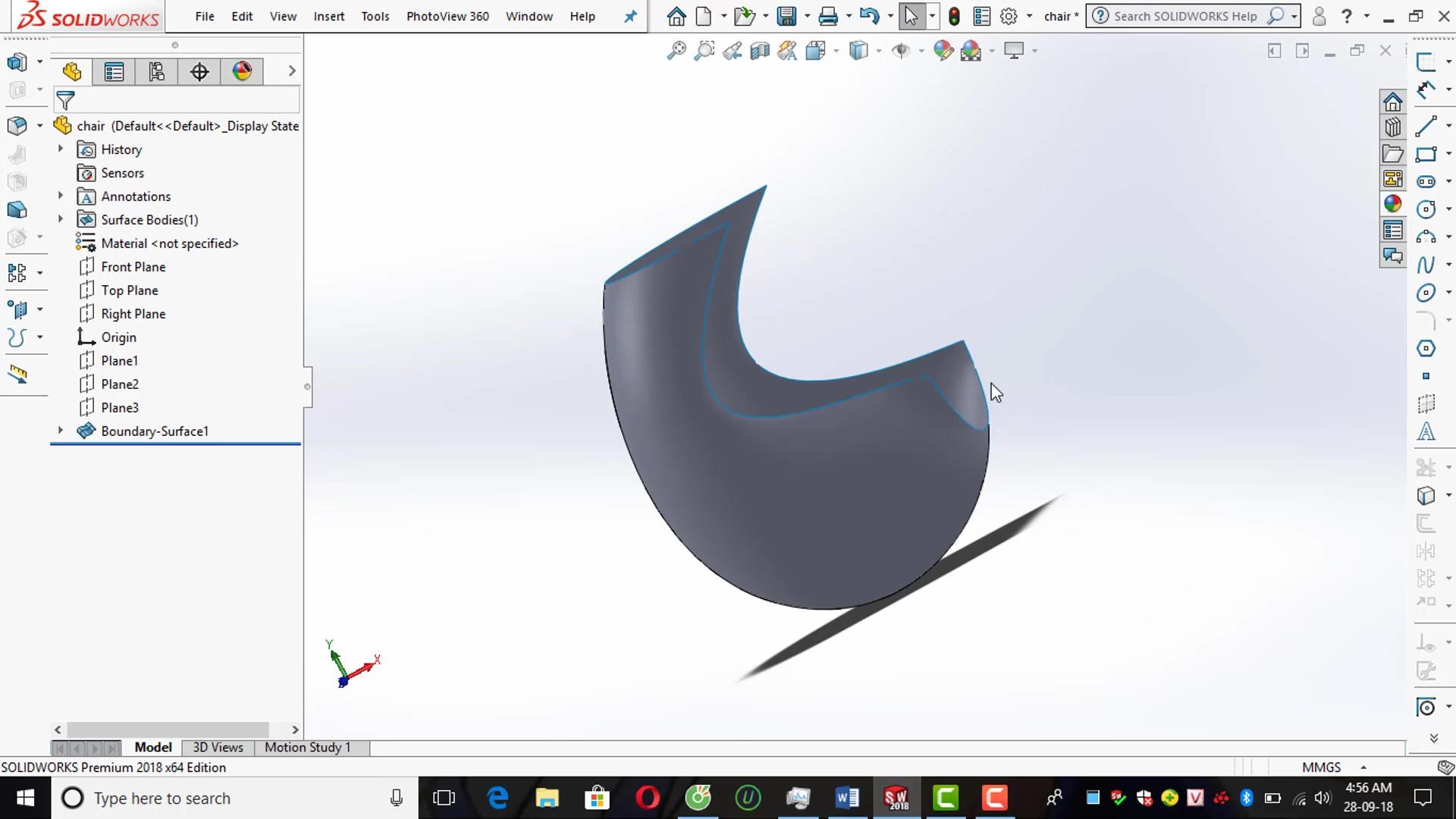
Task: Select the Section View tool
Action: [x=760, y=51]
